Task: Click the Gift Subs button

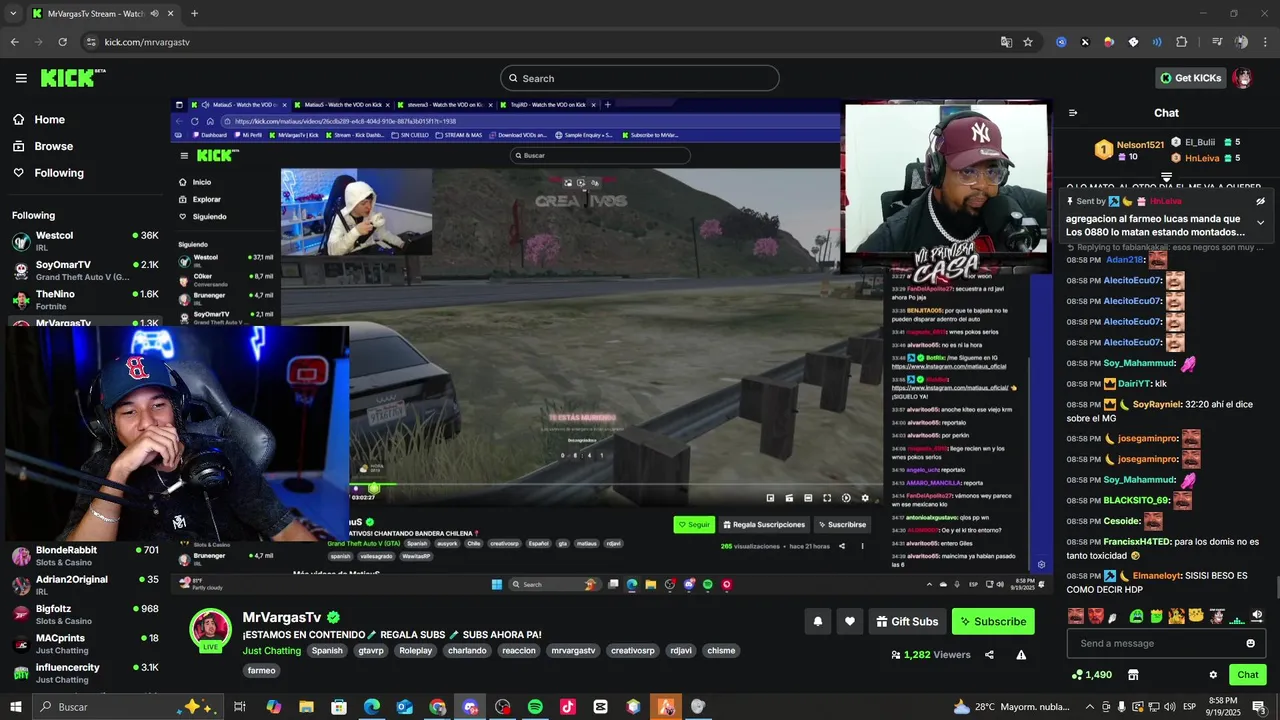Action: point(907,621)
